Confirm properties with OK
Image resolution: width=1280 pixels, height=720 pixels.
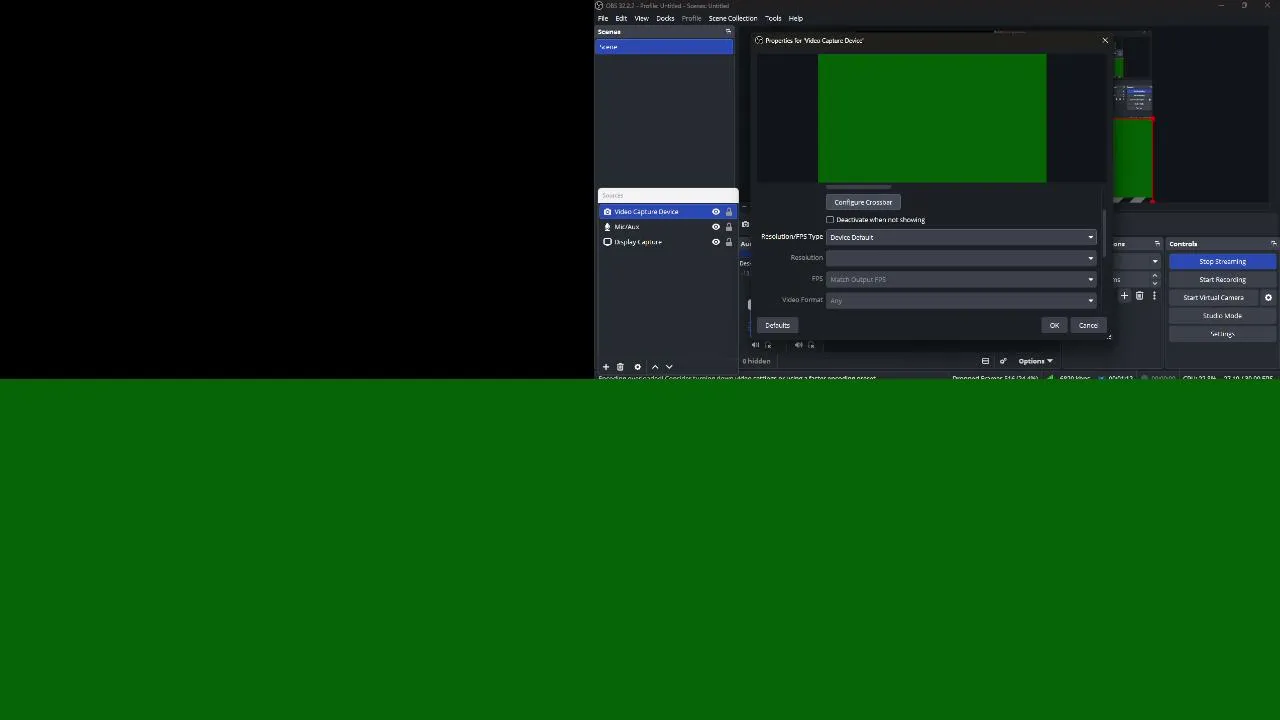[1054, 325]
